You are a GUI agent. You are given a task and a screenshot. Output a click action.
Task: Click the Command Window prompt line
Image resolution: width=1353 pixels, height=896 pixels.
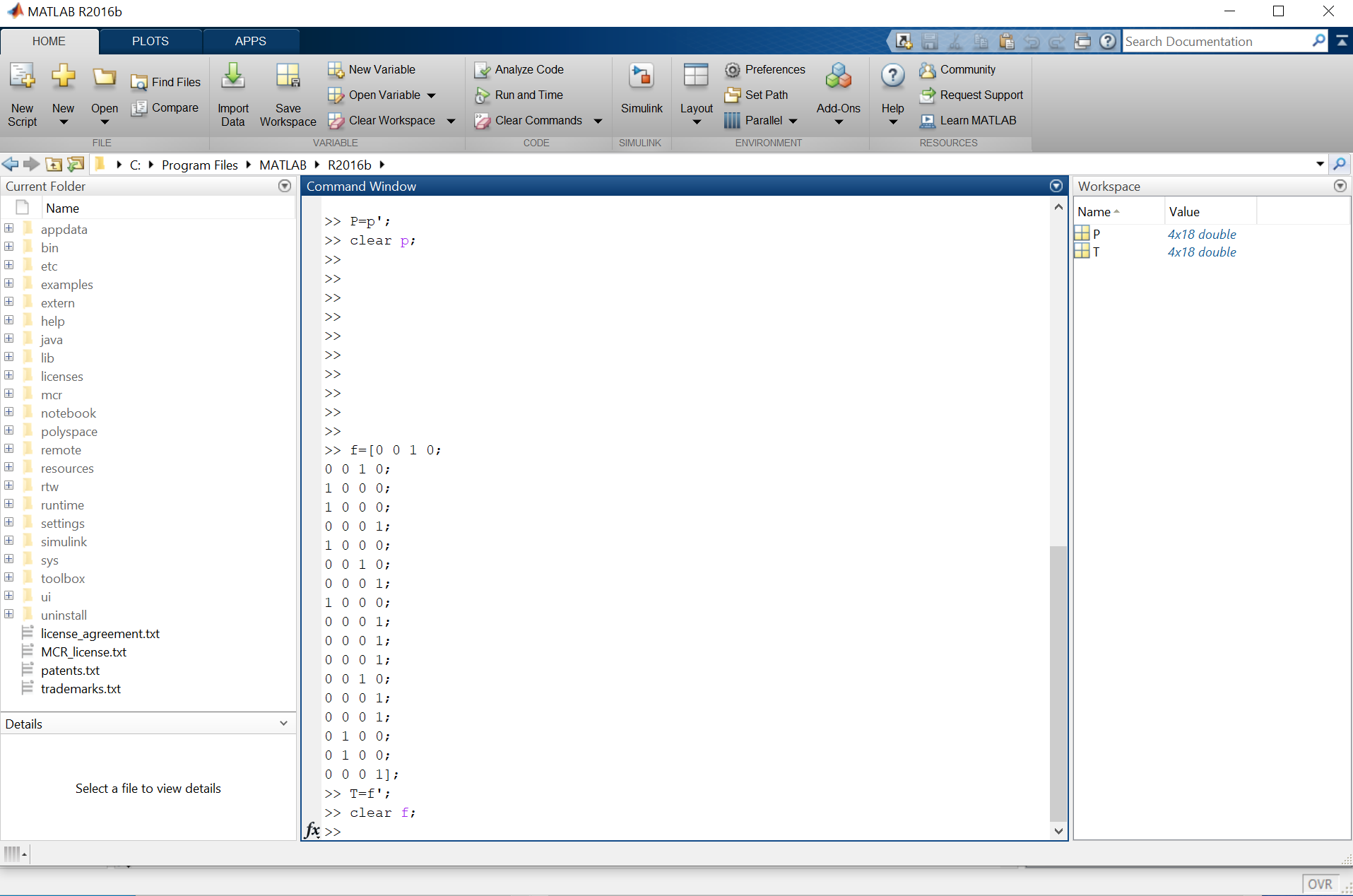pyautogui.click(x=685, y=831)
